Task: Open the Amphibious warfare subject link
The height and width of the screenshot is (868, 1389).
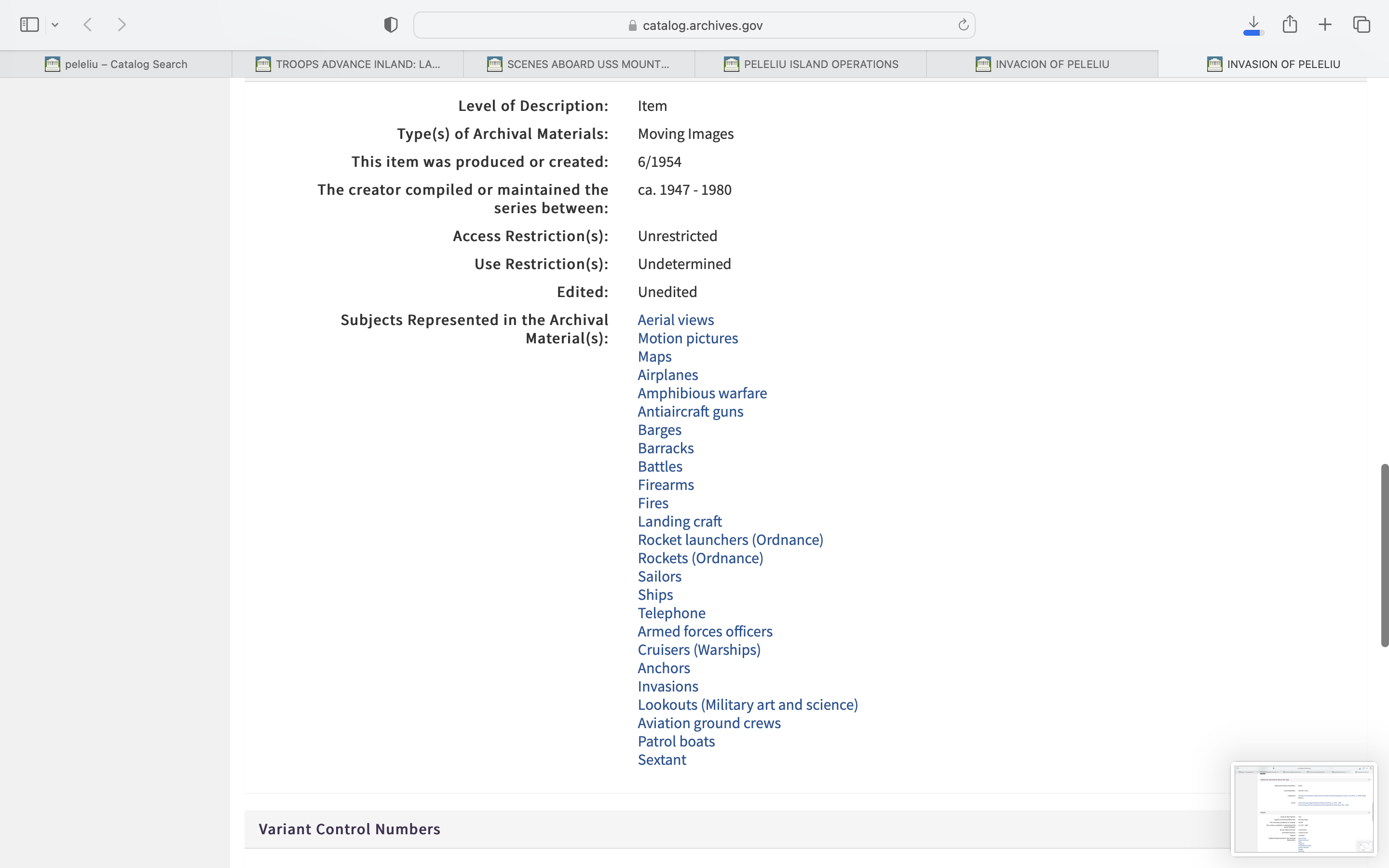Action: [702, 393]
